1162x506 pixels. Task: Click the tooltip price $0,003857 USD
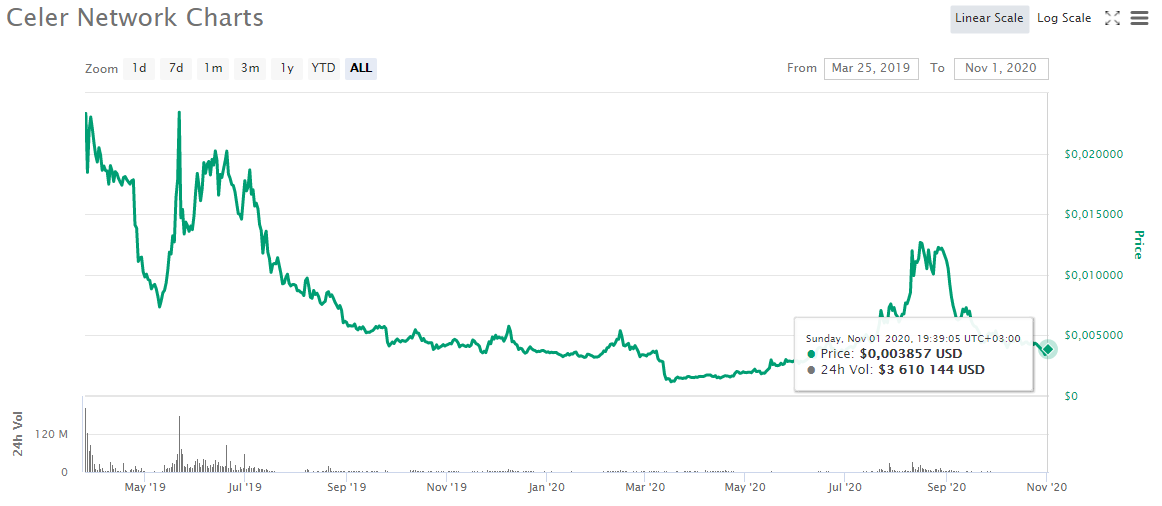tap(911, 353)
